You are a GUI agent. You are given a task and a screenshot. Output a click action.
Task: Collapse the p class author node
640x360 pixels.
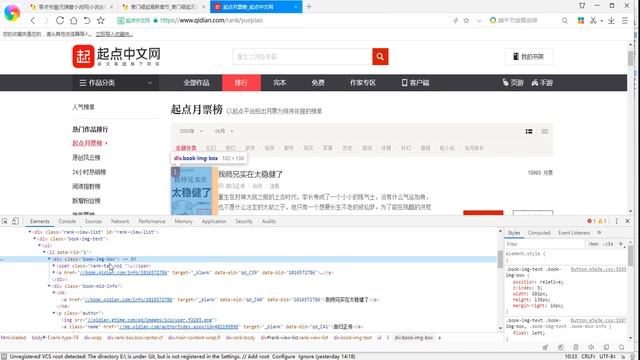click(x=54, y=313)
